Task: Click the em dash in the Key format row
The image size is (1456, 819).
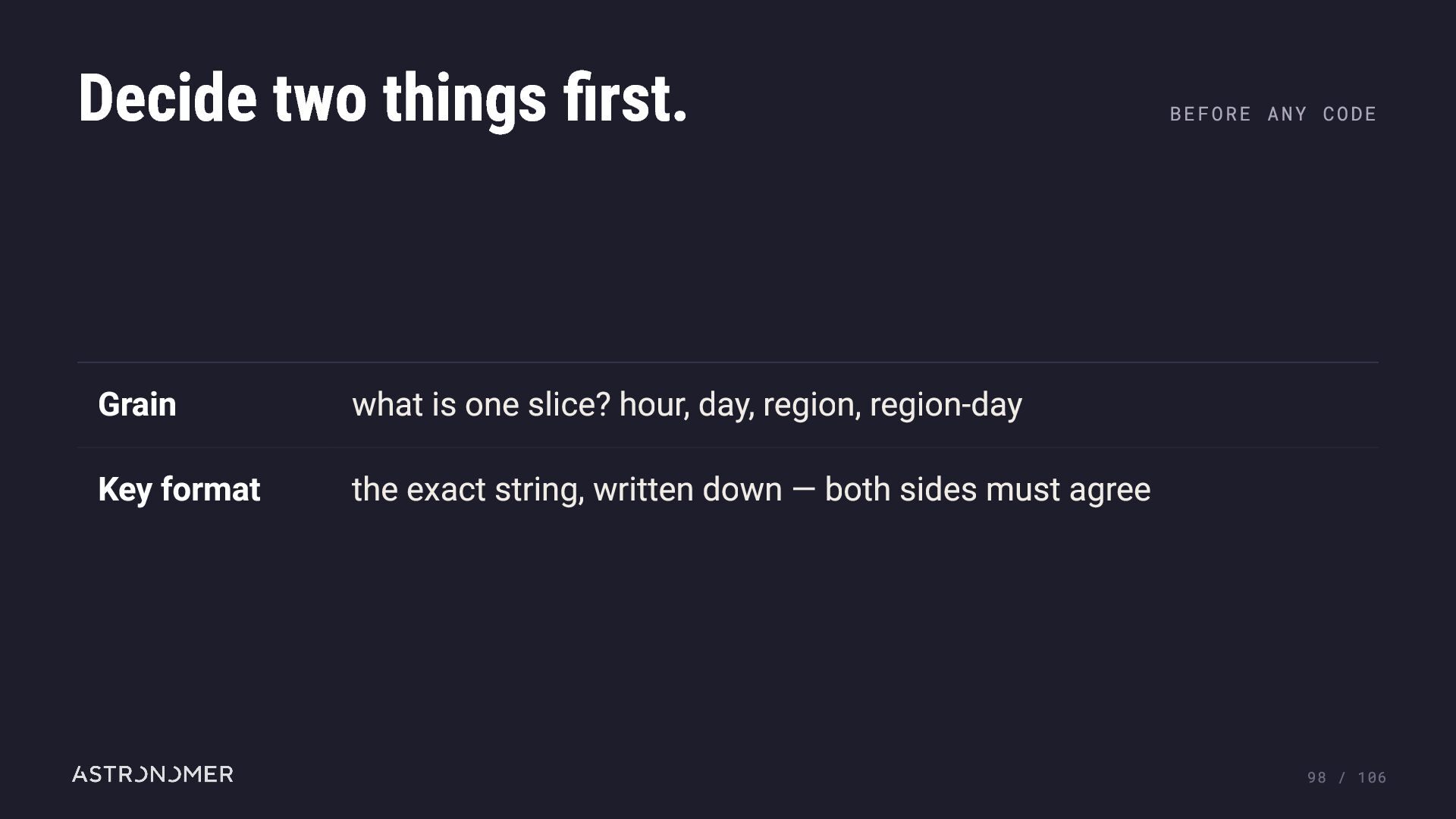Action: [x=803, y=490]
